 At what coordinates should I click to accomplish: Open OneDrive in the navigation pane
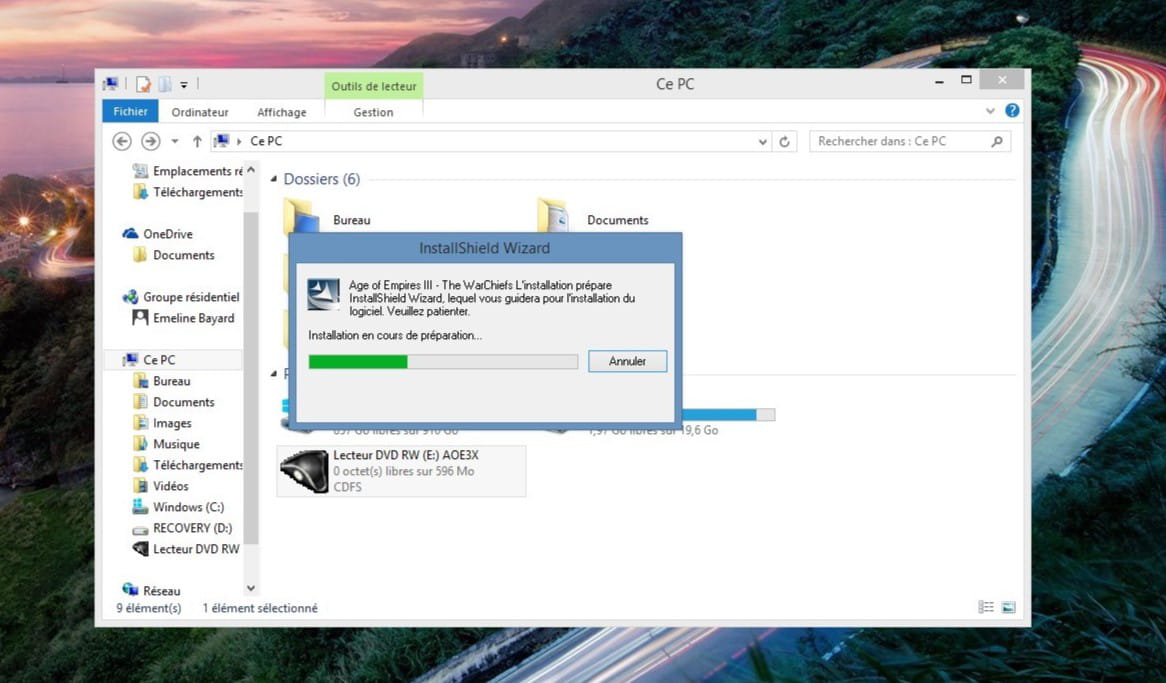click(167, 234)
